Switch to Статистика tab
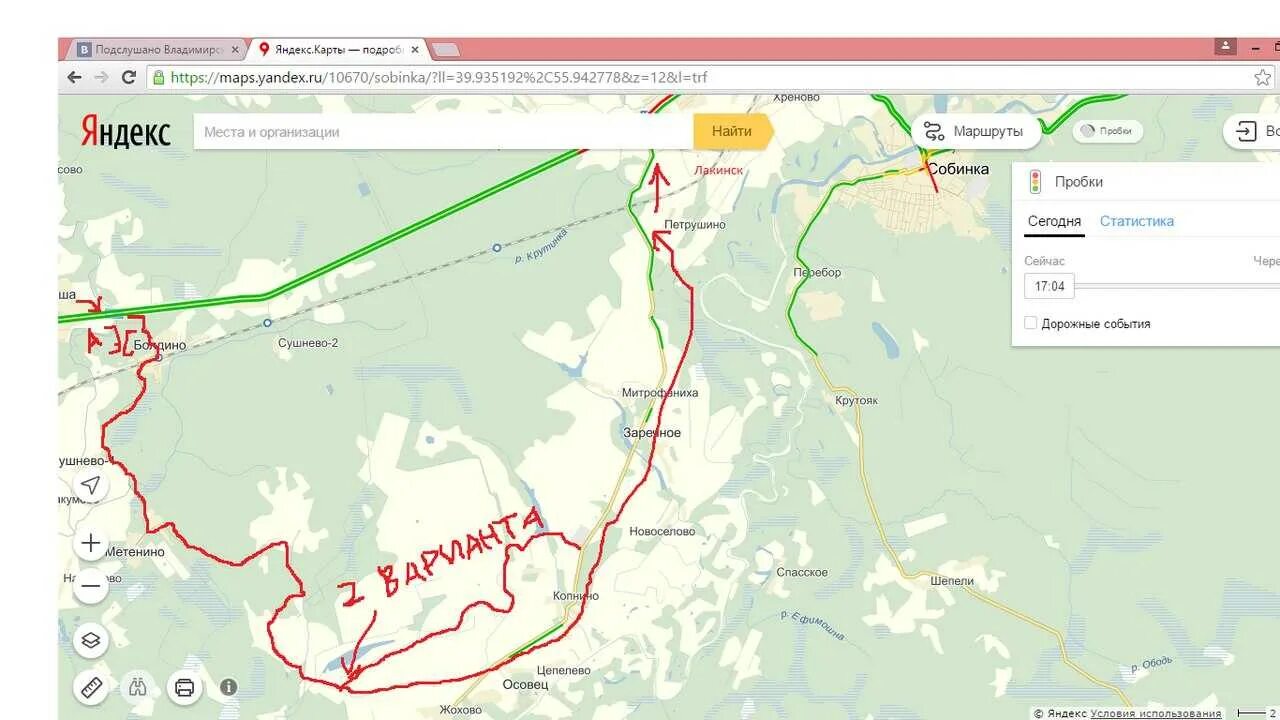Screen dimensions: 1280x720 click(x=1137, y=221)
